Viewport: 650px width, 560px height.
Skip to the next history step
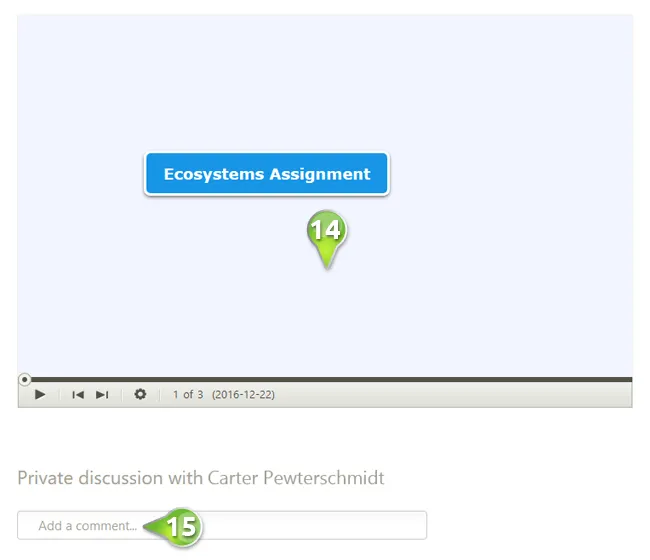(102, 395)
